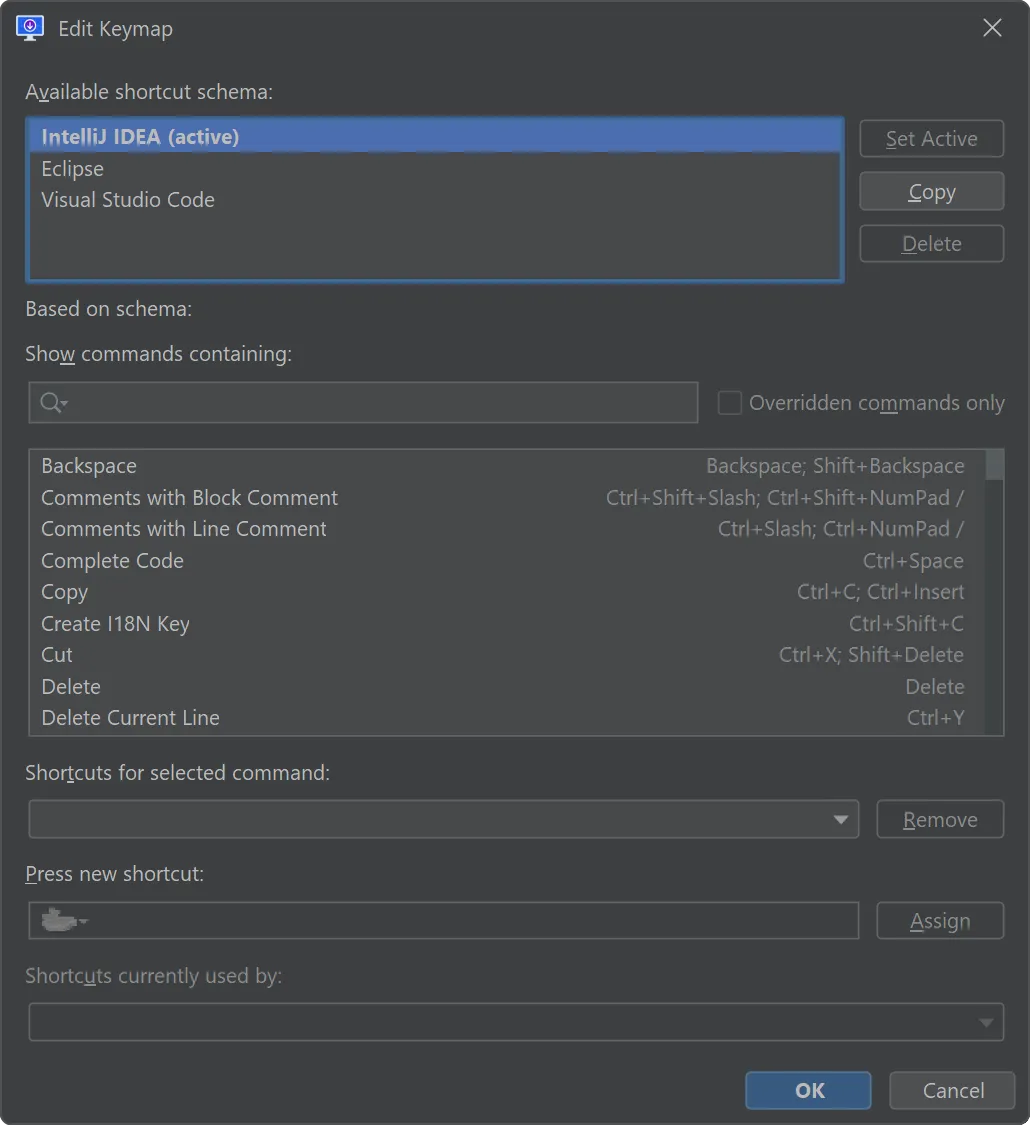Screen dimensions: 1030x1125
Task: Close the Edit Keymap dialog
Action: 992,28
